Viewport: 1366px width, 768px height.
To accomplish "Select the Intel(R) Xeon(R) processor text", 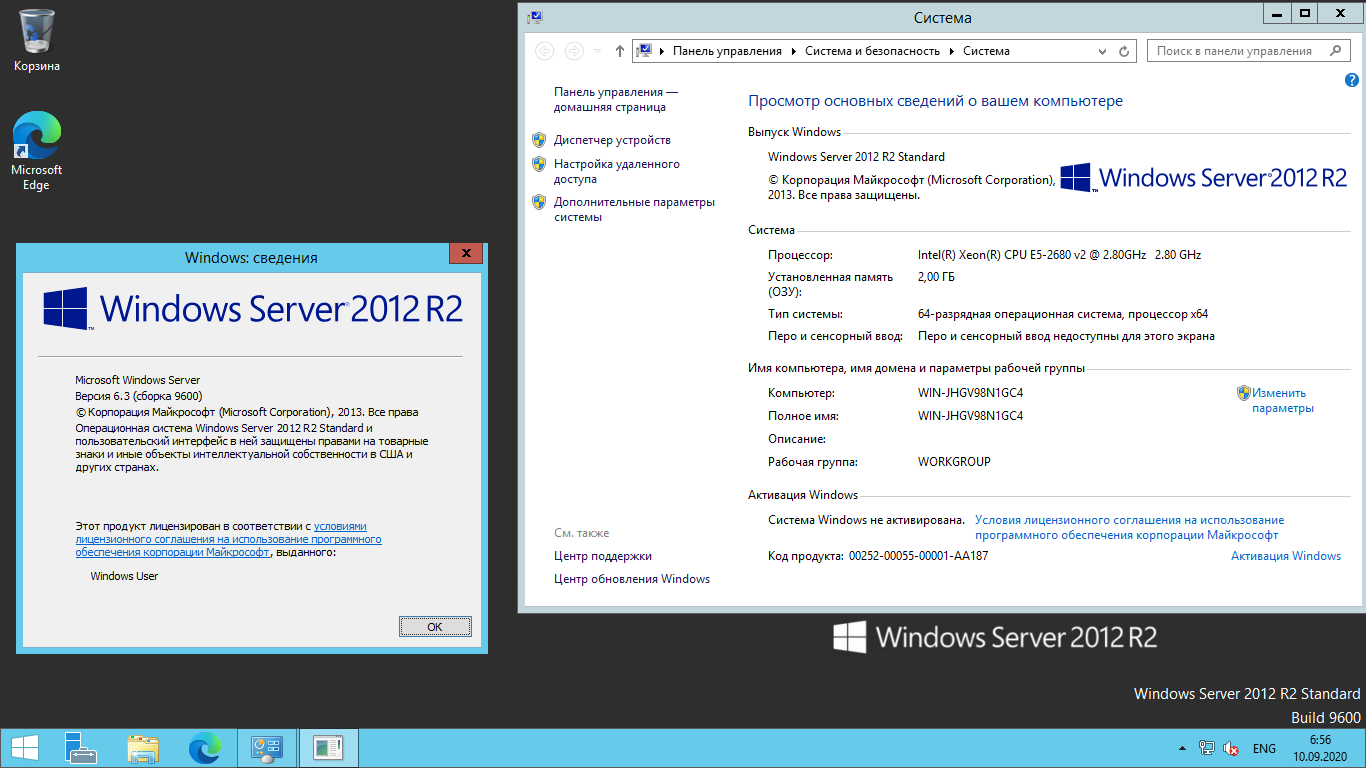I will pos(1059,255).
